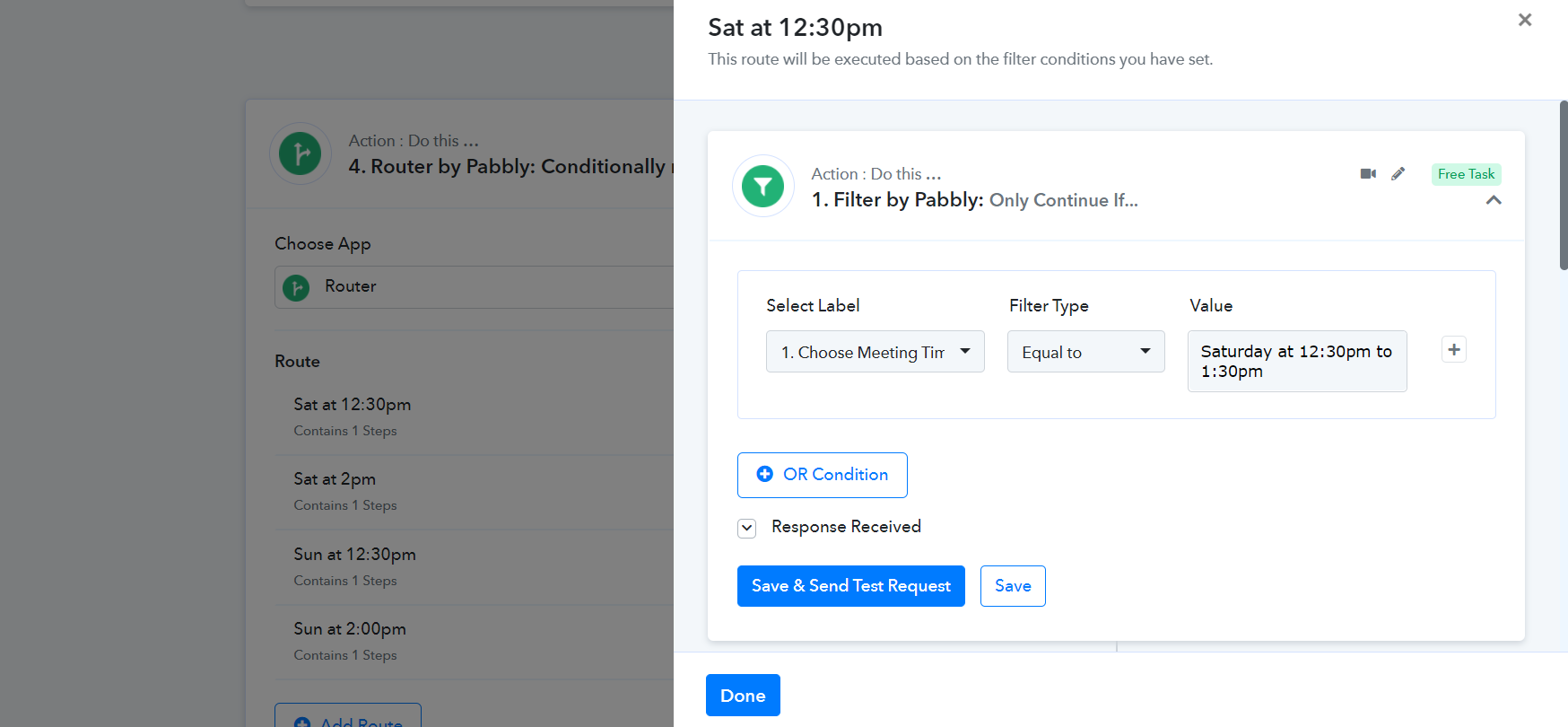Click the green Filter by Pabbly icon
Image resolution: width=1568 pixels, height=727 pixels.
click(763, 186)
